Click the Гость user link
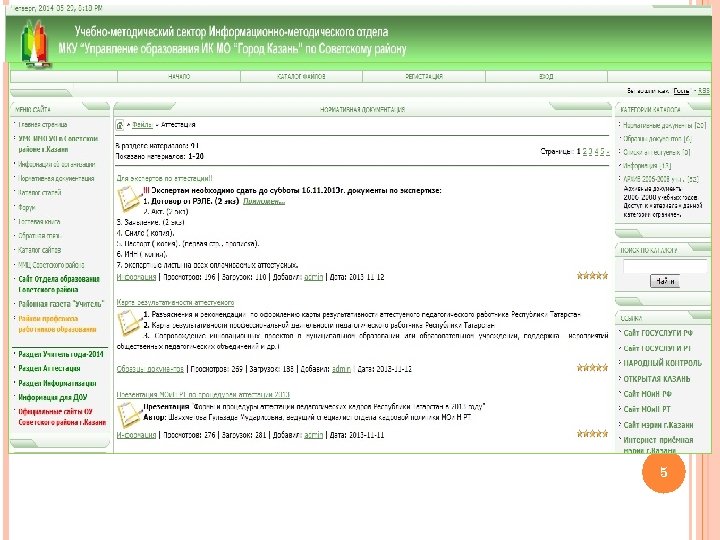Viewport: 720px width, 540px height. pos(681,91)
